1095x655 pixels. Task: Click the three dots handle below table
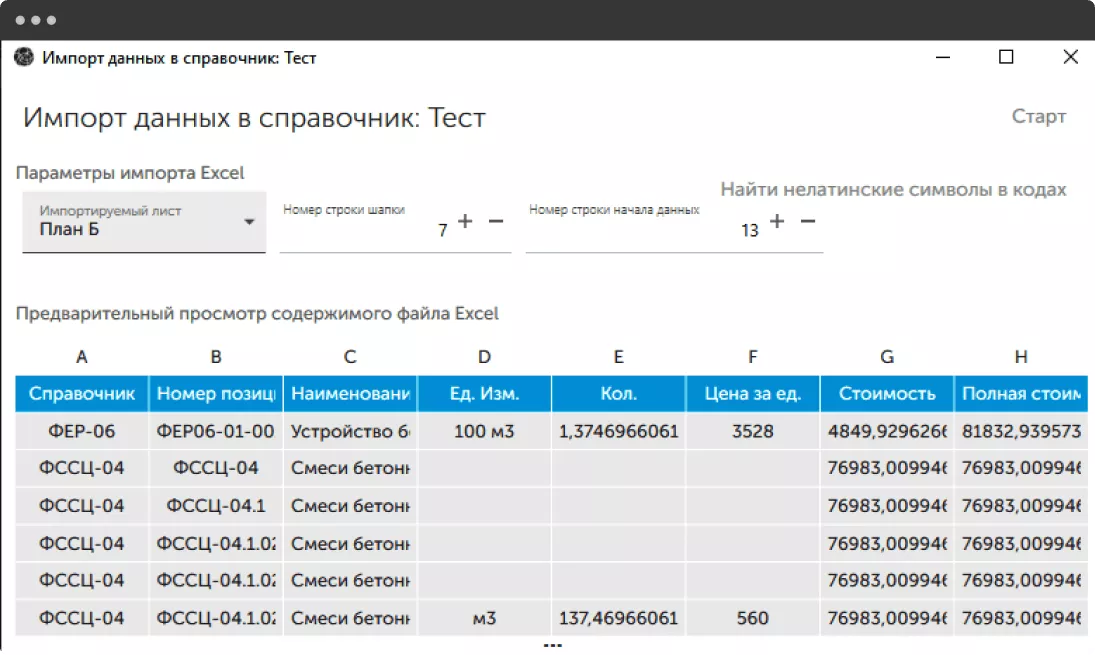[552, 646]
